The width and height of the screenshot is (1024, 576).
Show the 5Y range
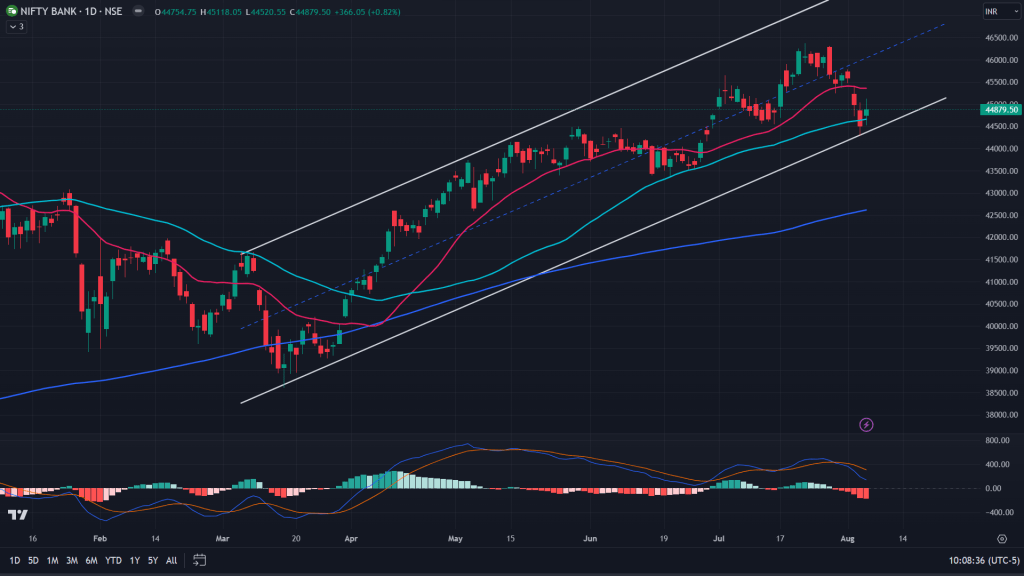click(152, 560)
